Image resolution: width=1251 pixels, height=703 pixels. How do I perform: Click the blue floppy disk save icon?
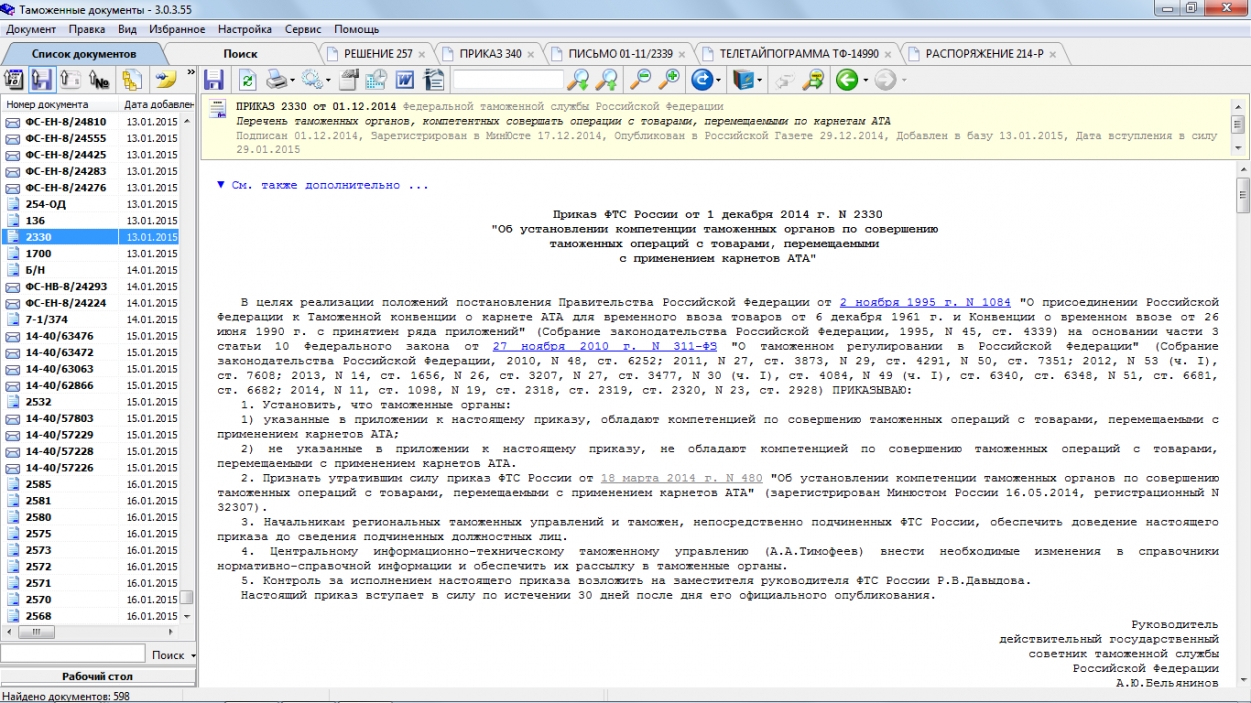213,80
